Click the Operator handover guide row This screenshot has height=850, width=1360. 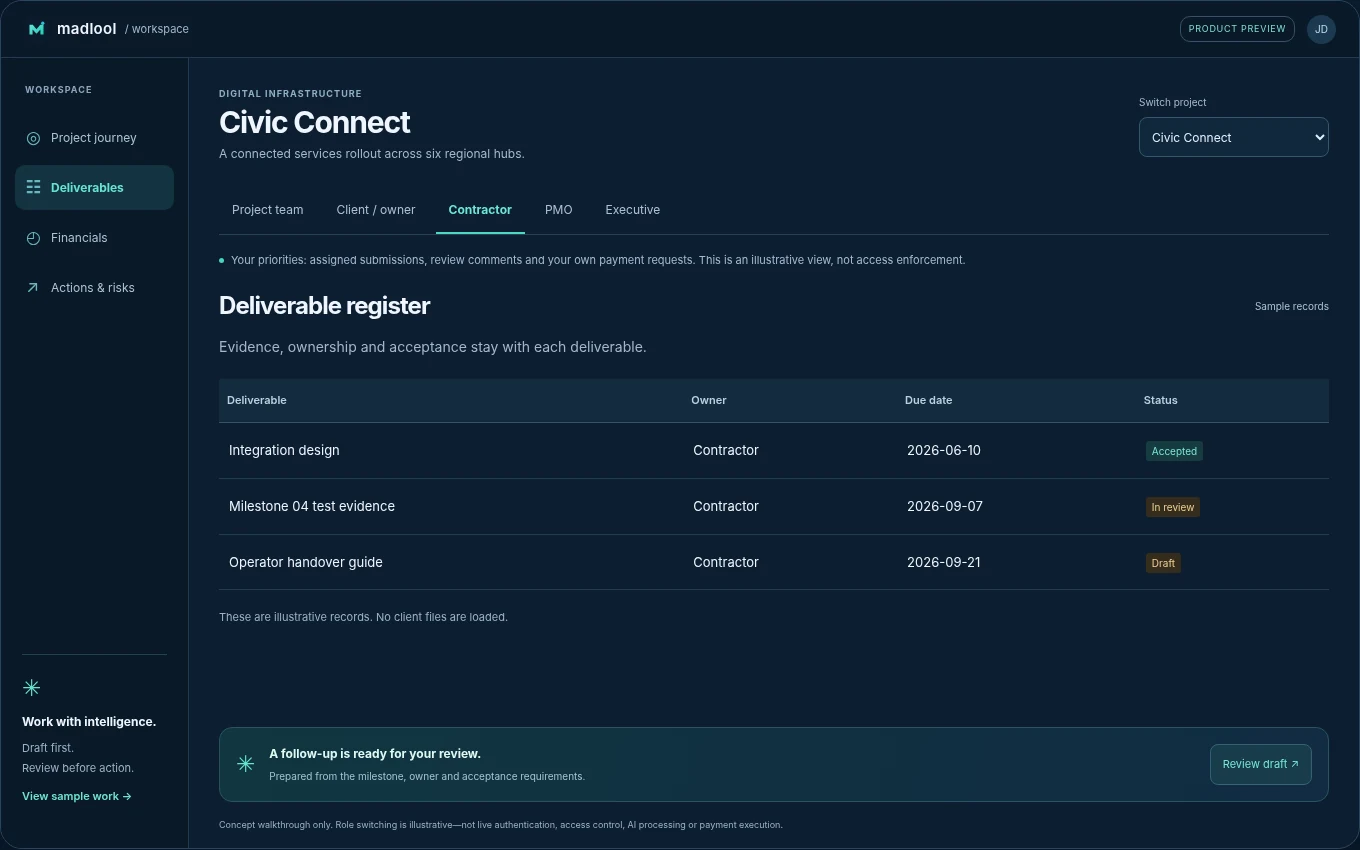point(774,562)
